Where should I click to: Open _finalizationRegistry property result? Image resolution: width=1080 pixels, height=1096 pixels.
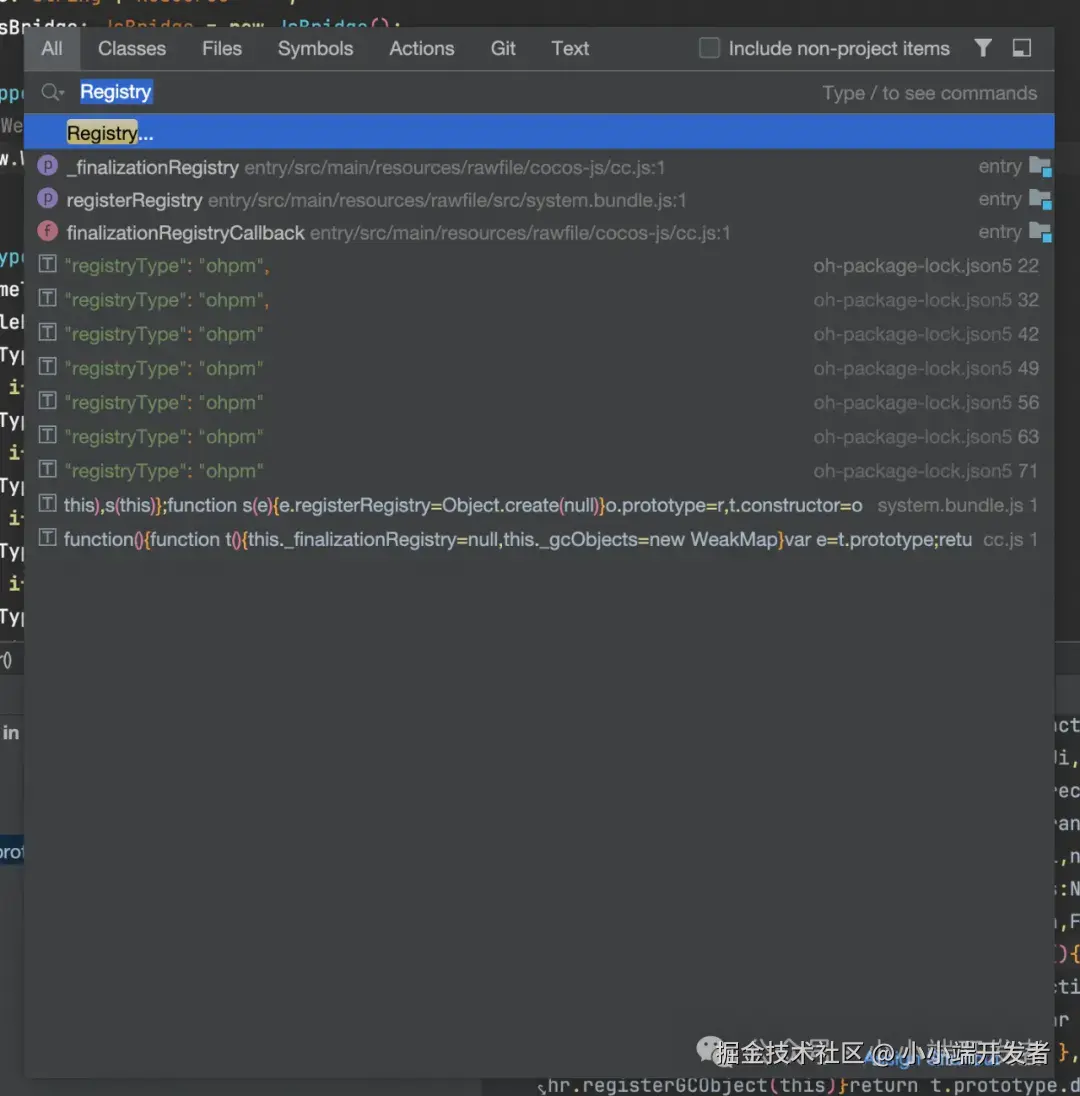tap(539, 167)
